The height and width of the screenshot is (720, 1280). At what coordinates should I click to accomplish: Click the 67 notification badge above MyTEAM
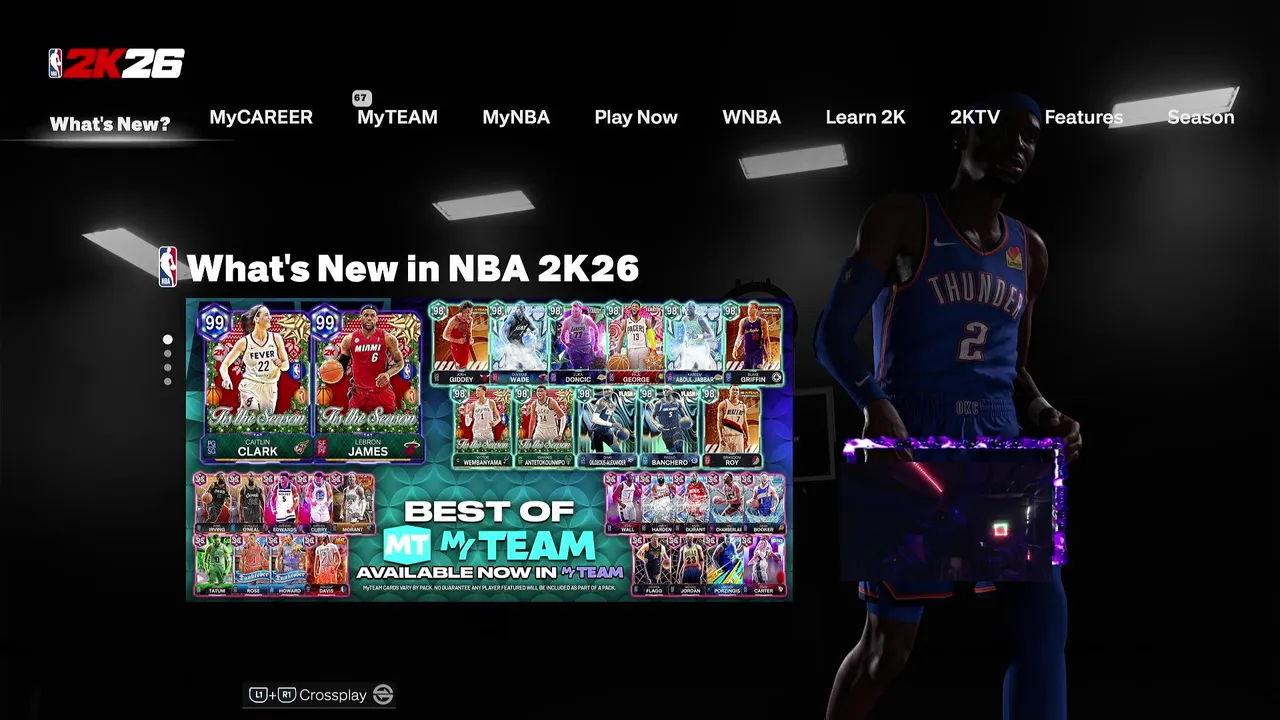click(x=362, y=98)
